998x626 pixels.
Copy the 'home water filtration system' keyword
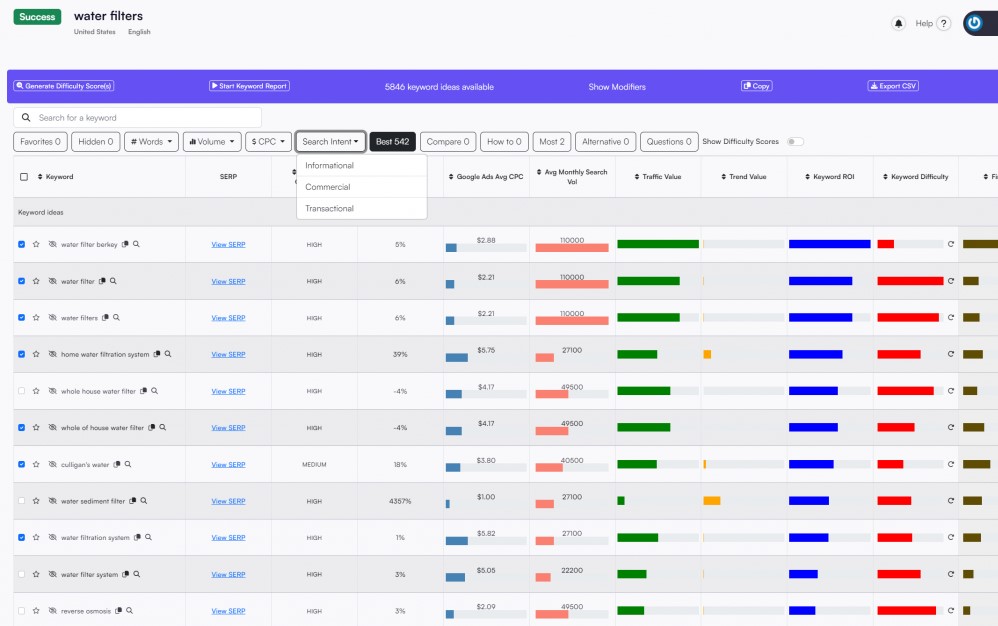157,354
